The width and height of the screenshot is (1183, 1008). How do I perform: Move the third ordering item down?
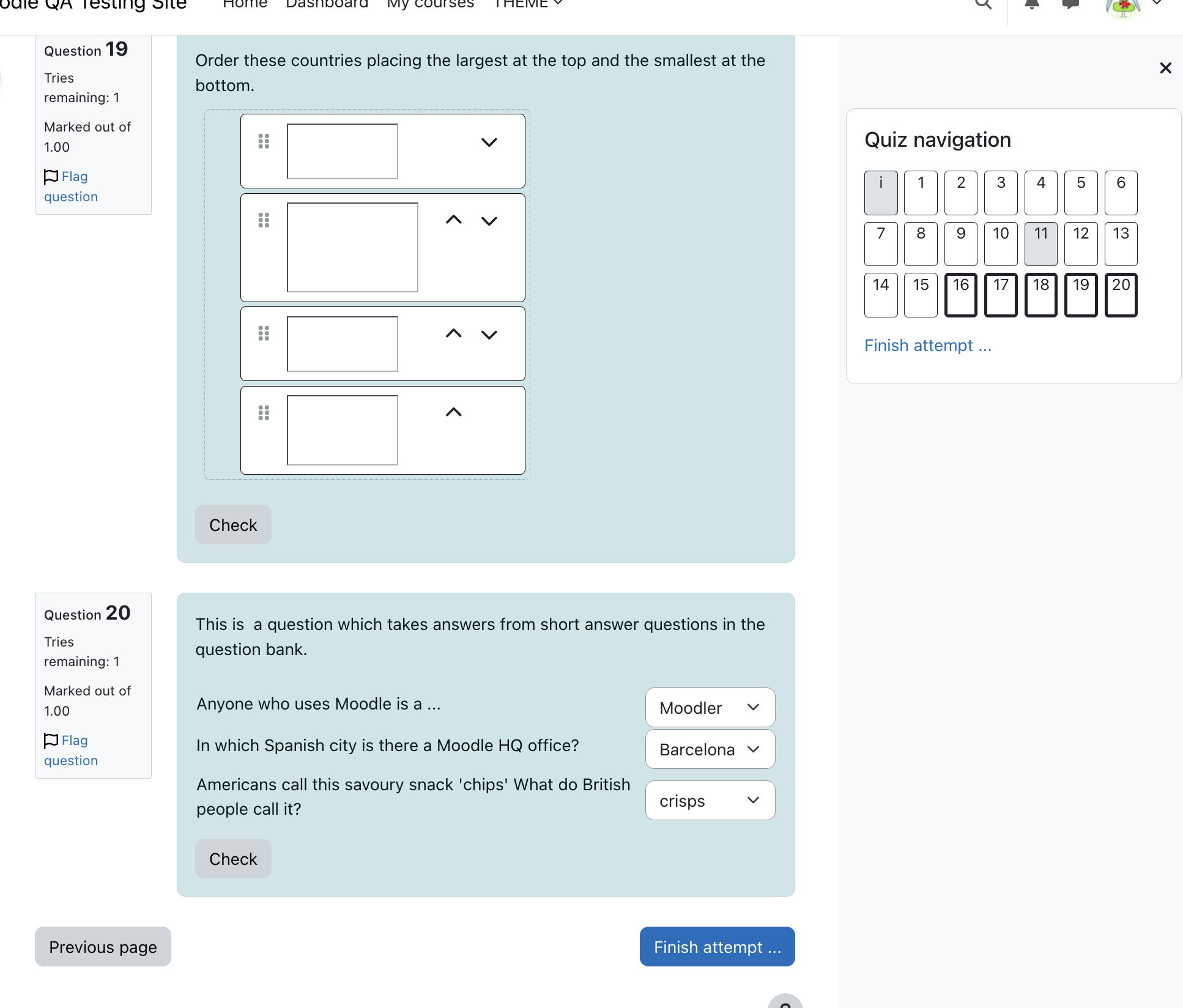489,335
